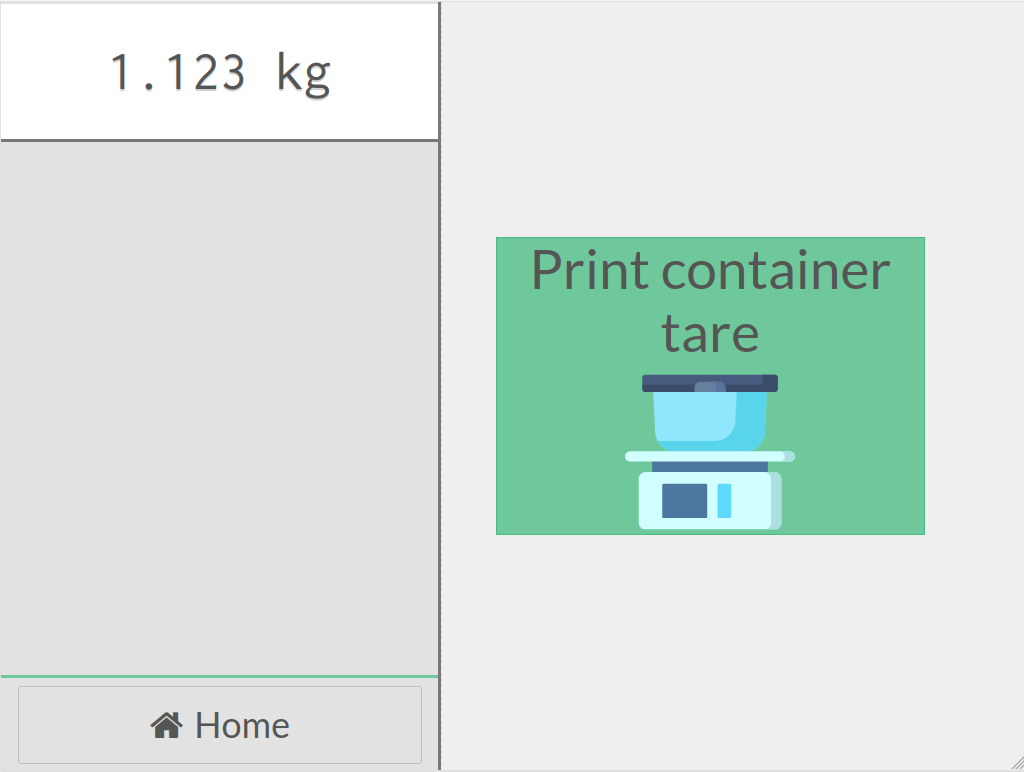Click the green progress bar above Home
The width and height of the screenshot is (1024, 772).
point(220,676)
